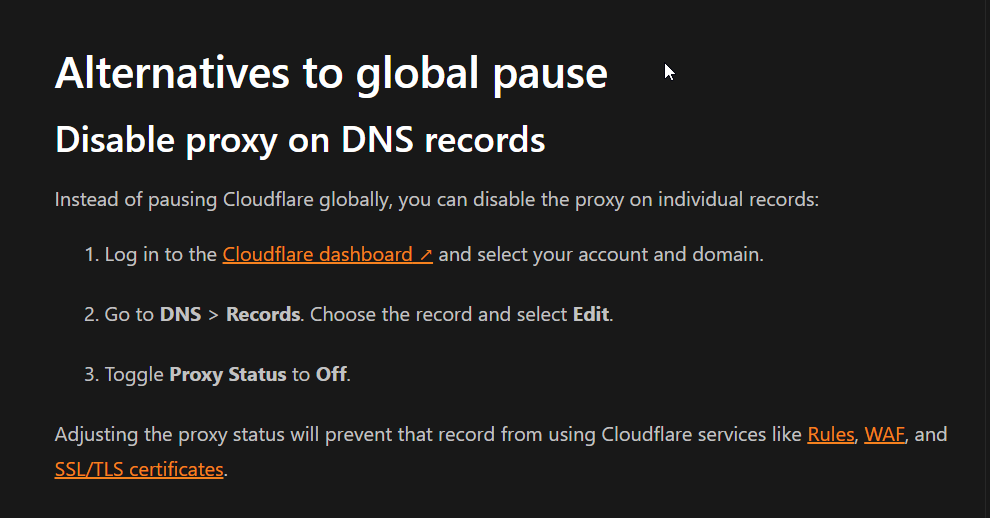This screenshot has height=518, width=990.
Task: Click the text Choose the record and select
Action: click(x=439, y=315)
